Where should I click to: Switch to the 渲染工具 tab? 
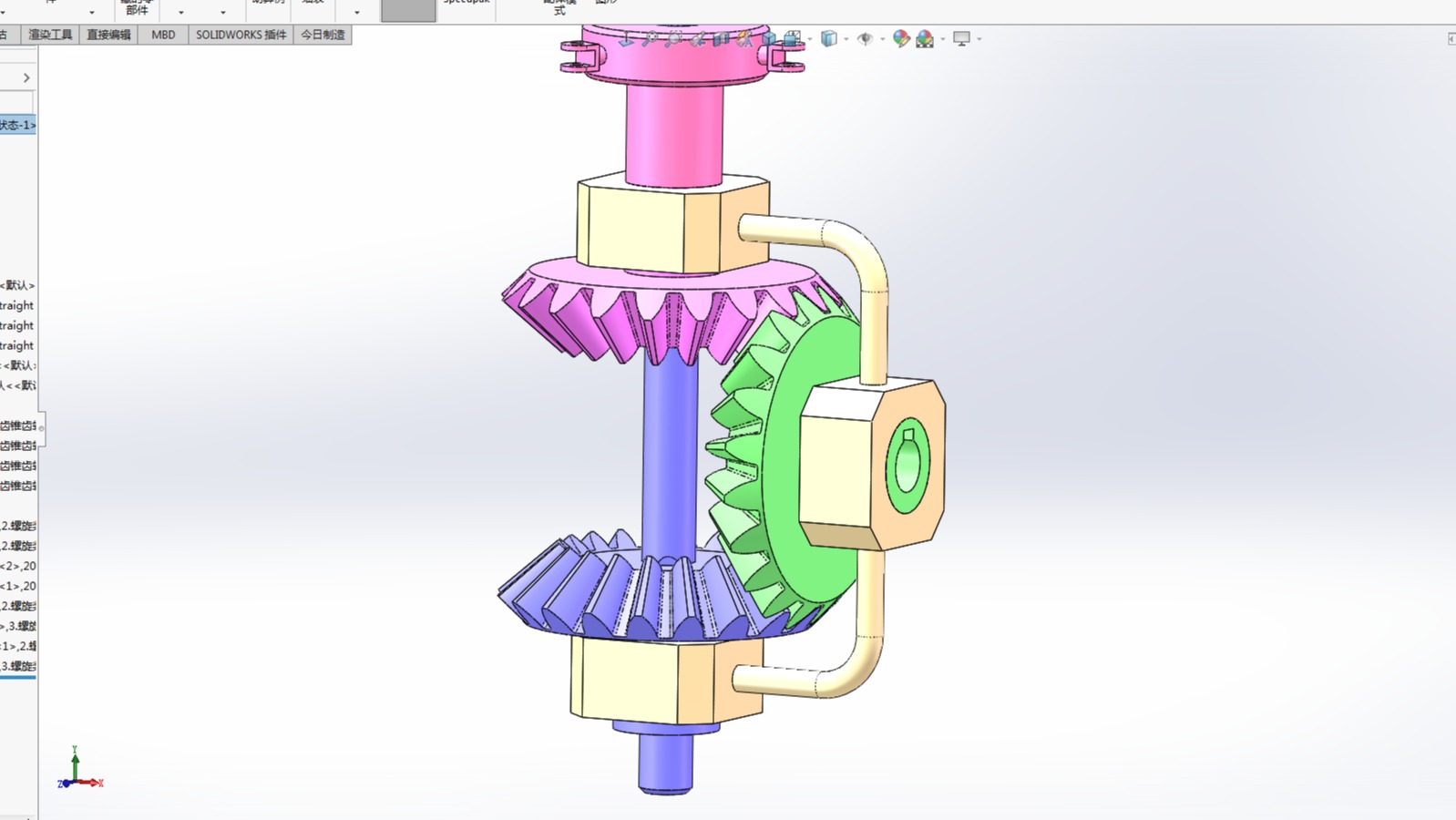click(x=50, y=35)
